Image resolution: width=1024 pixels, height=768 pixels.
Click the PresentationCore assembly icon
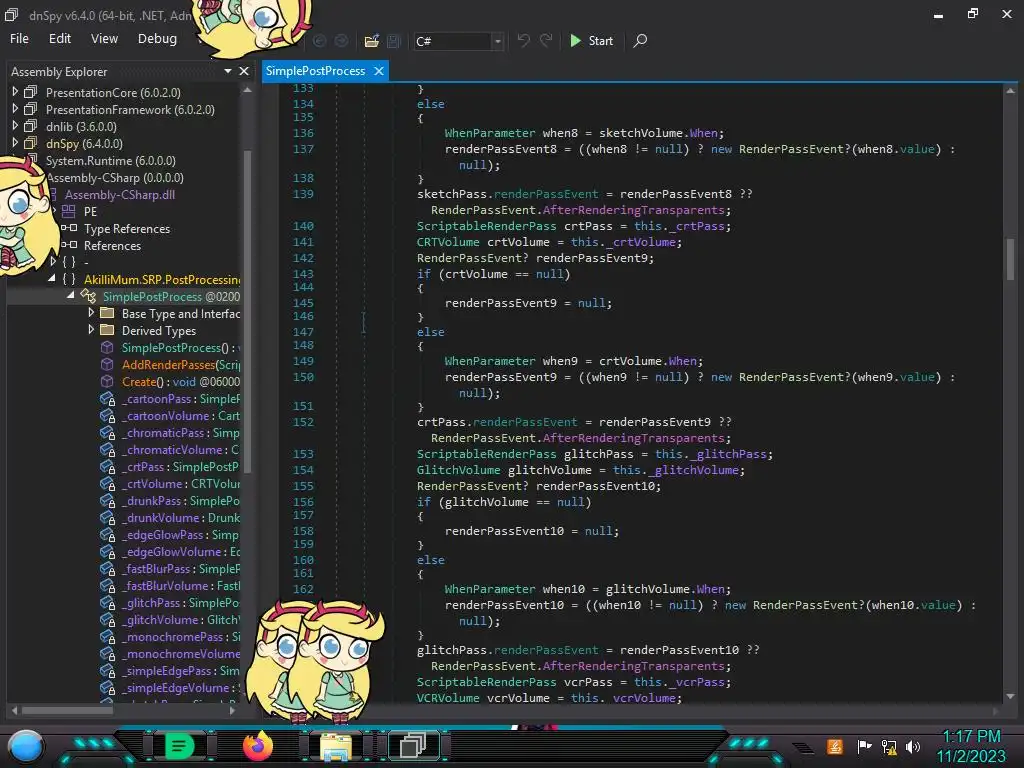(31, 92)
